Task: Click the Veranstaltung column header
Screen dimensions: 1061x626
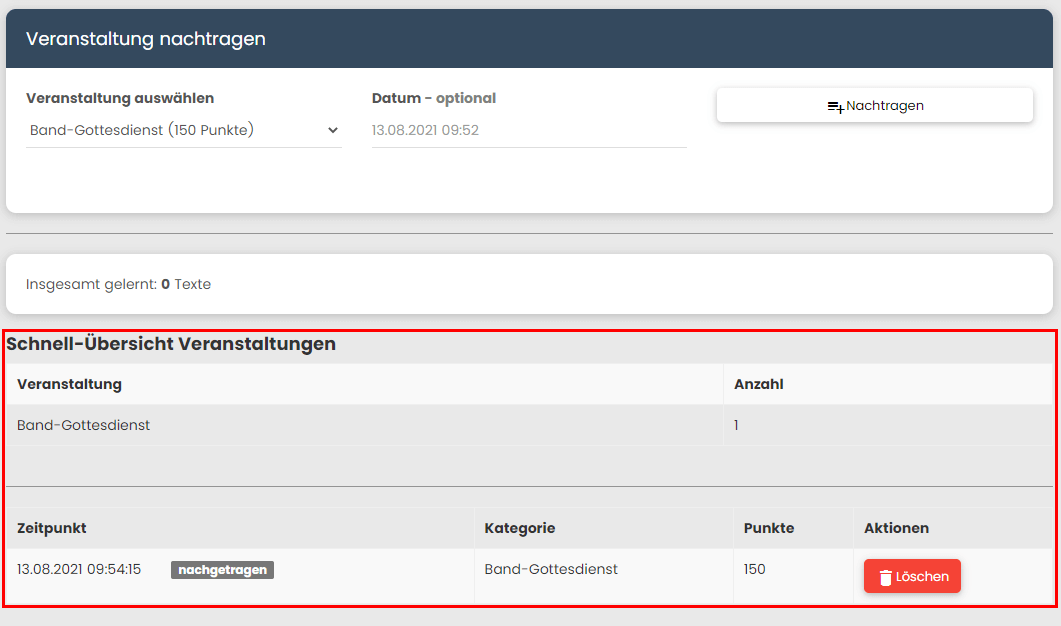Action: (x=69, y=384)
